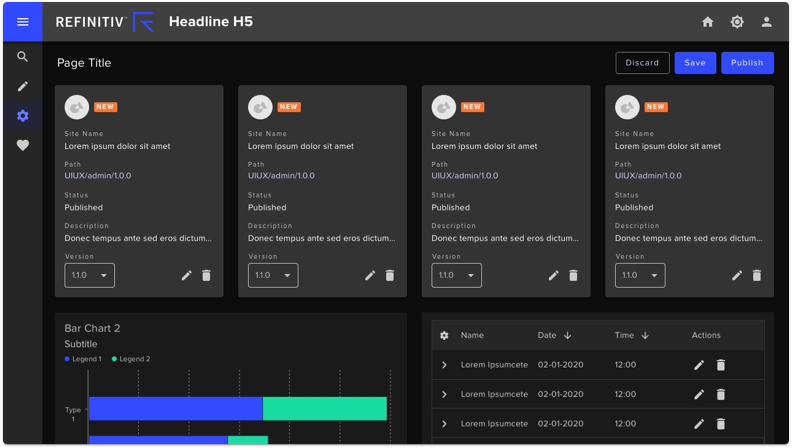Click the Discard button

(642, 63)
